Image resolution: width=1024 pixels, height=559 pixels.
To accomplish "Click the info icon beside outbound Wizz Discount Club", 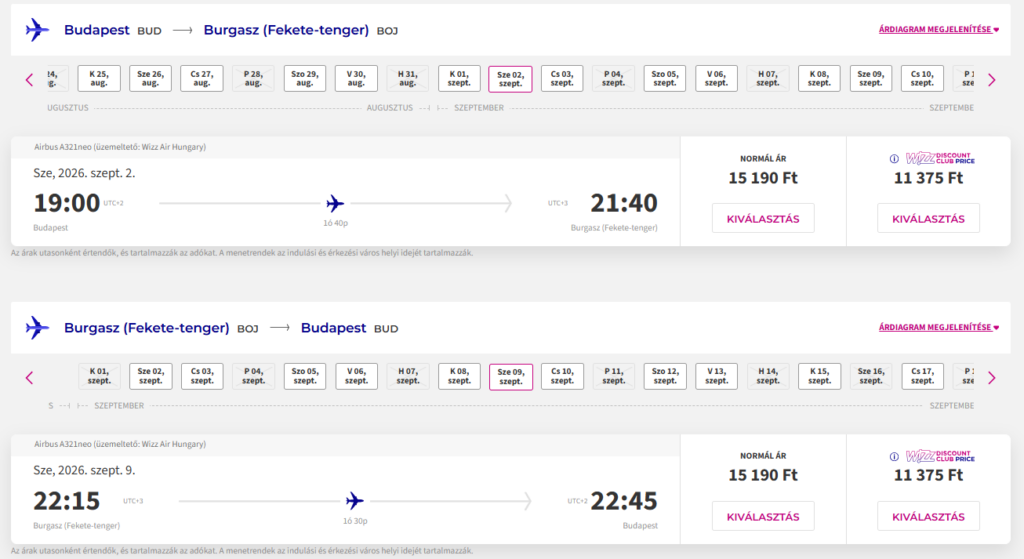I will pyautogui.click(x=894, y=159).
